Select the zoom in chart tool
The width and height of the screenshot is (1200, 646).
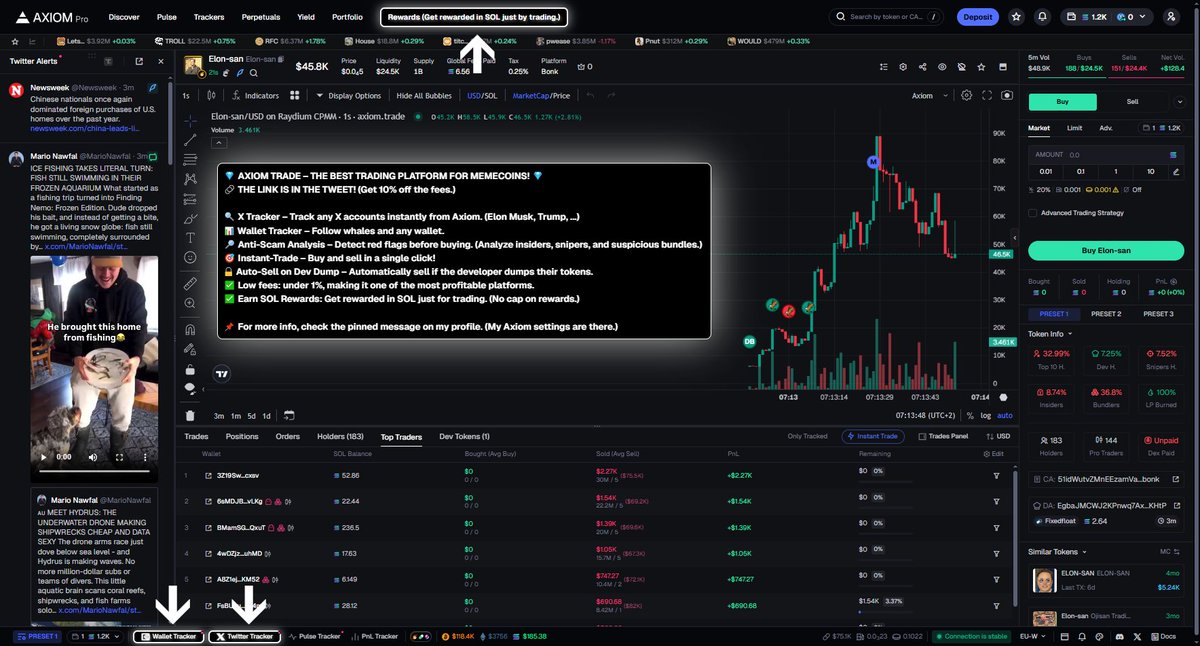(x=190, y=305)
